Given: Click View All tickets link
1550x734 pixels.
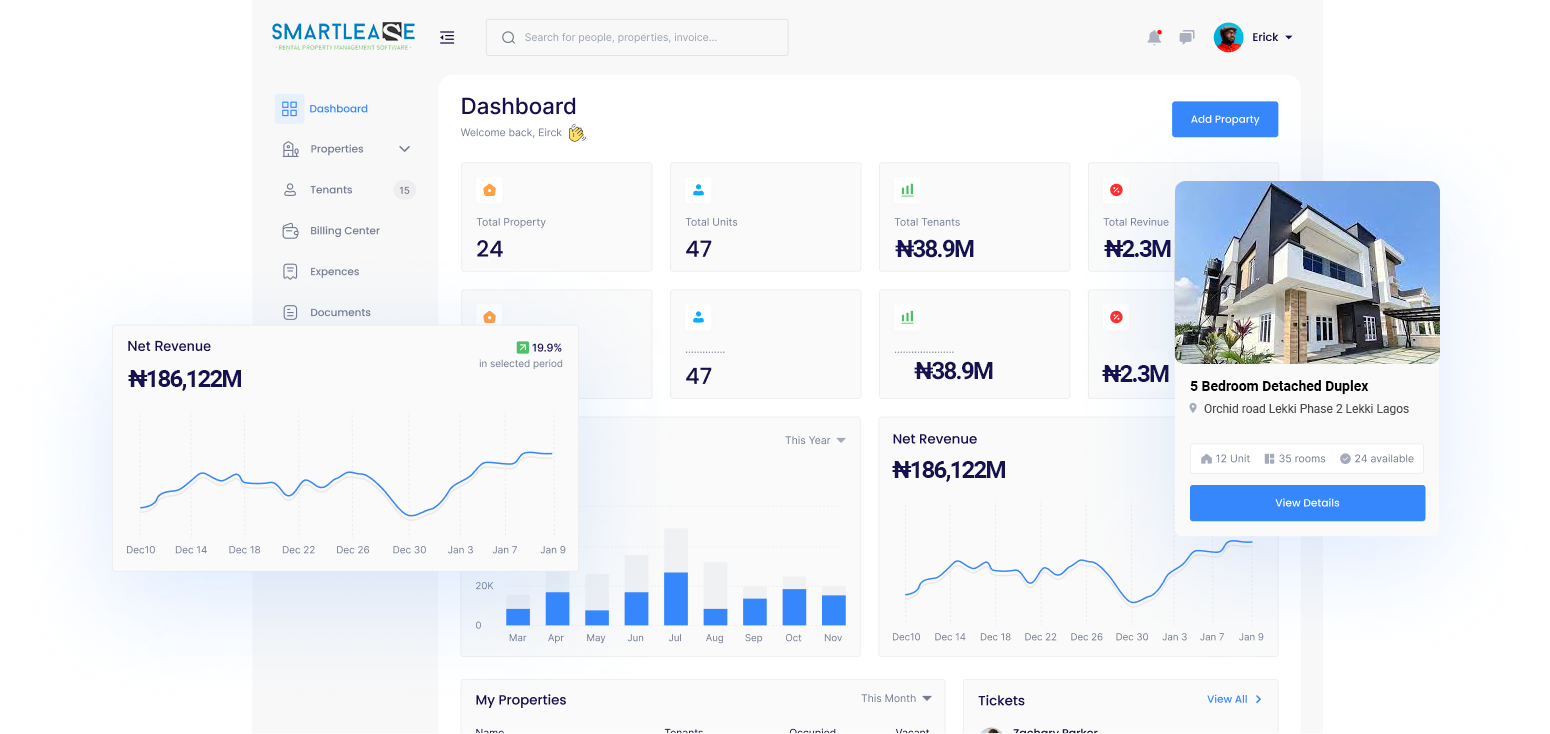Looking at the screenshot, I should [x=1234, y=699].
